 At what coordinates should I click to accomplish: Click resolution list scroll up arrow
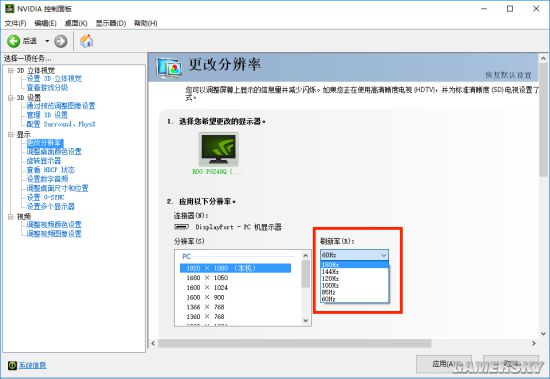point(306,255)
